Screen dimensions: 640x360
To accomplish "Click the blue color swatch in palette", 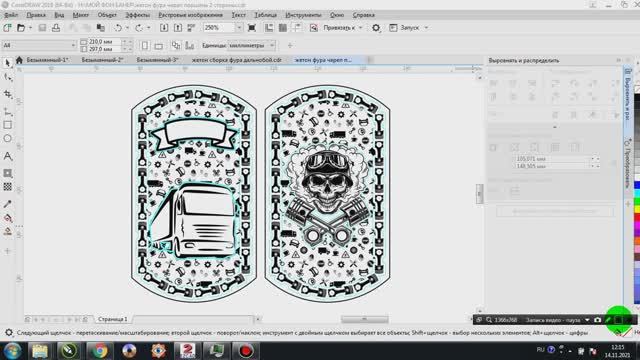I will tap(637, 185).
